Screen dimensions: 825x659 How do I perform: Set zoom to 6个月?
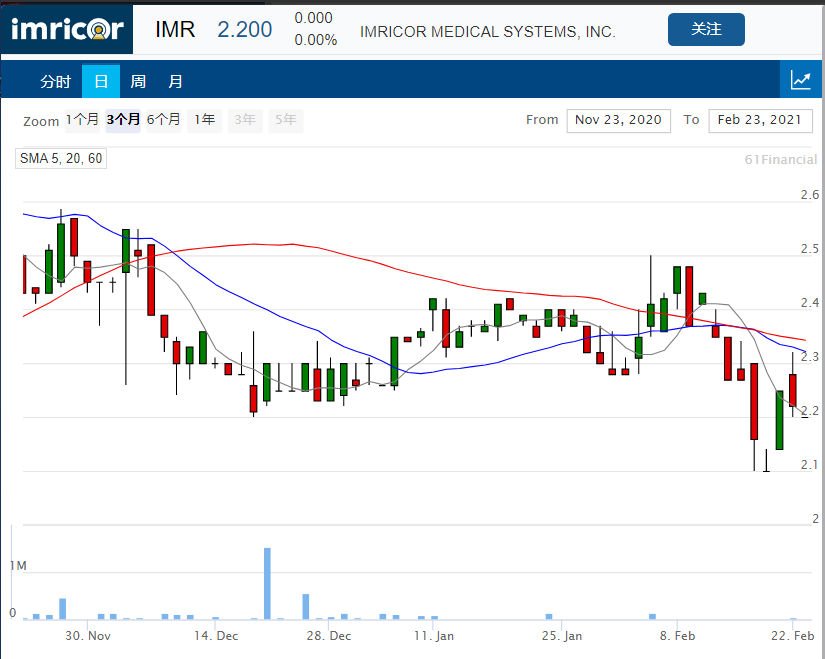coord(164,119)
